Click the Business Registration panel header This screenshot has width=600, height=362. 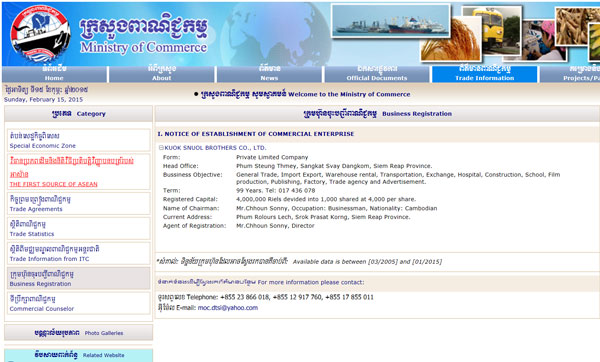coord(377,114)
